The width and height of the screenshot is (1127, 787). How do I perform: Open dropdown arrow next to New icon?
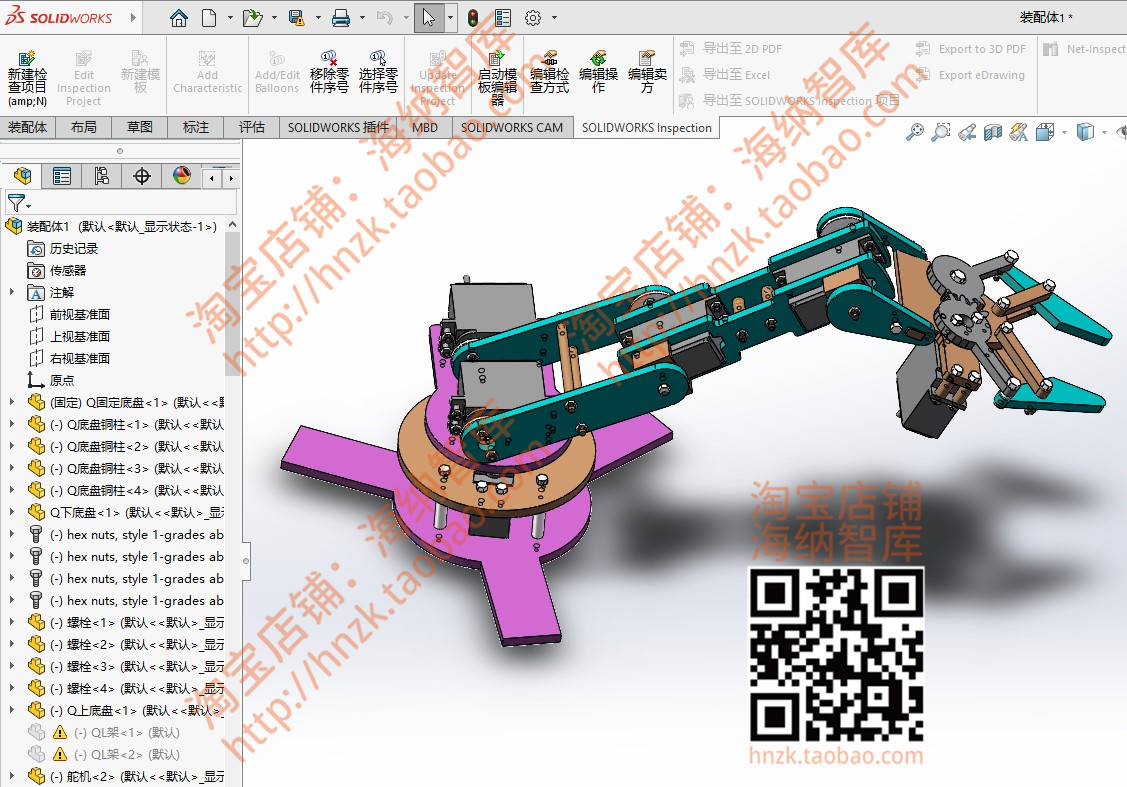pos(230,18)
